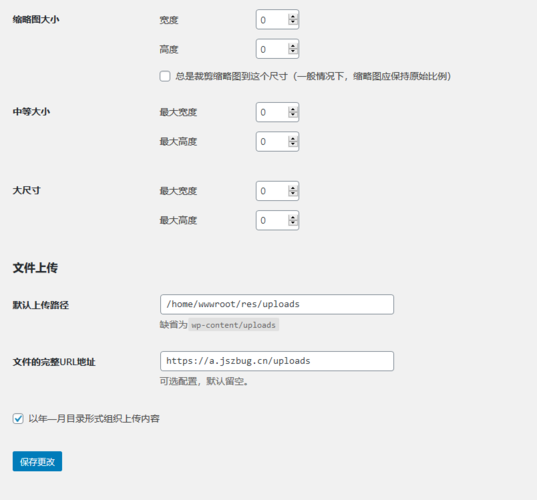Increase 中等大小 最大宽度 with up arrow
This screenshot has width=537, height=500.
[x=293, y=109]
